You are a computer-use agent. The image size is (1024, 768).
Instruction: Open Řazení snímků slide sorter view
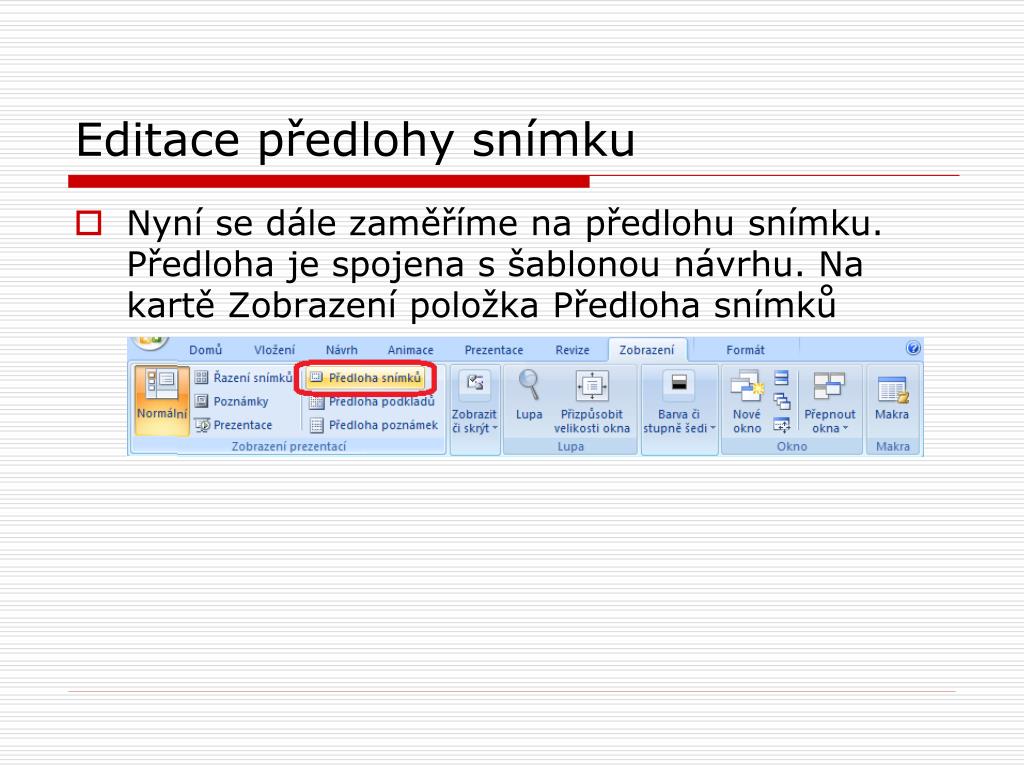click(x=244, y=377)
